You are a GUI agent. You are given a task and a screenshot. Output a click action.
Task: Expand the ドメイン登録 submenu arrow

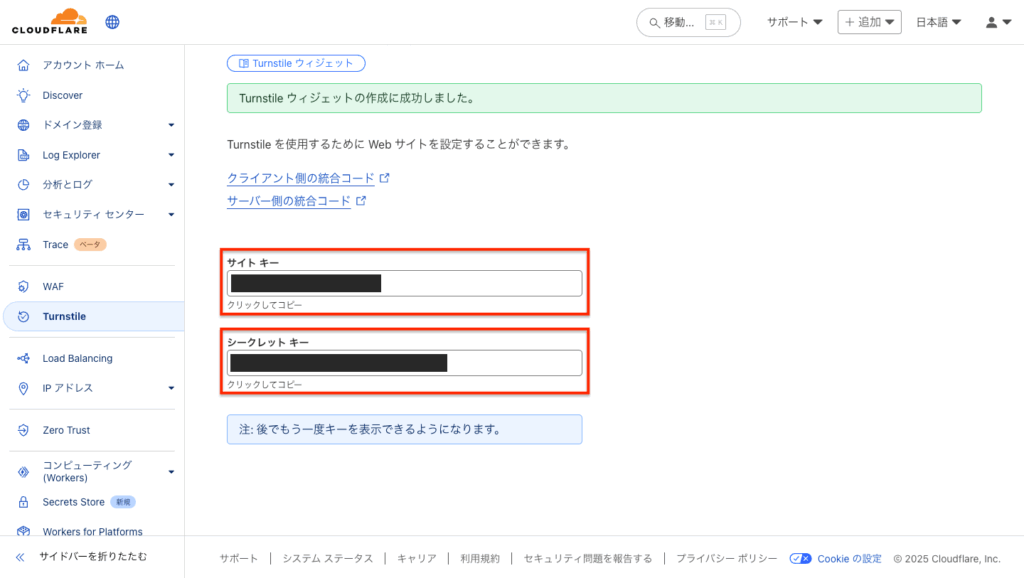click(x=171, y=125)
